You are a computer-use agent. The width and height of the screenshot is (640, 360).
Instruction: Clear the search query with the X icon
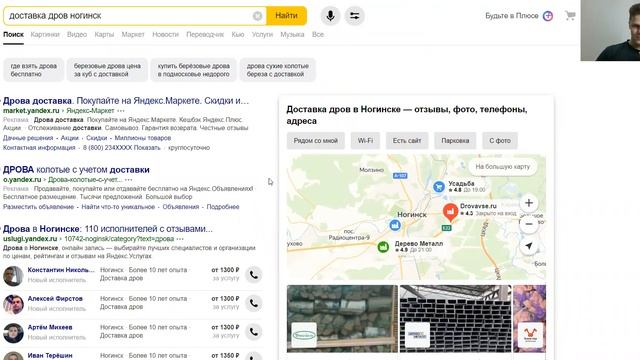tap(257, 16)
